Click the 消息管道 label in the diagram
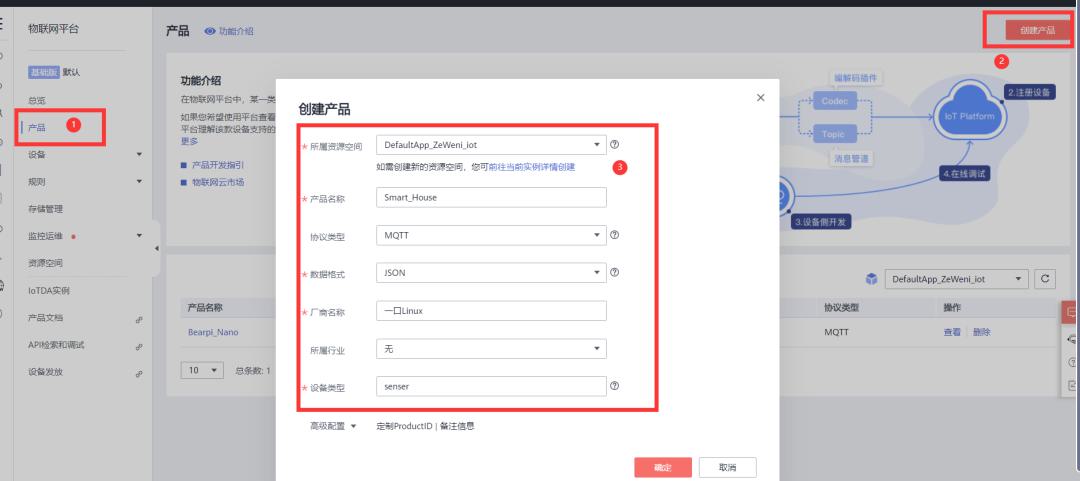This screenshot has width=1080, height=481. pos(851,158)
